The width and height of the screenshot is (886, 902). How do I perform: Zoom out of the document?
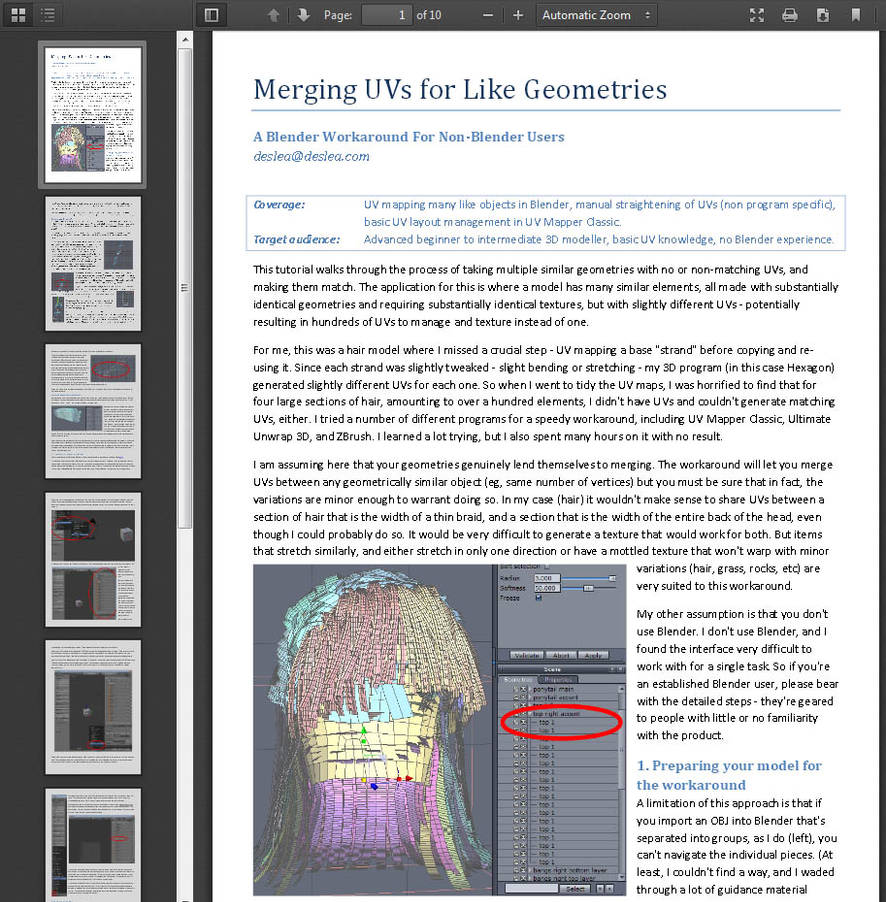(x=487, y=15)
